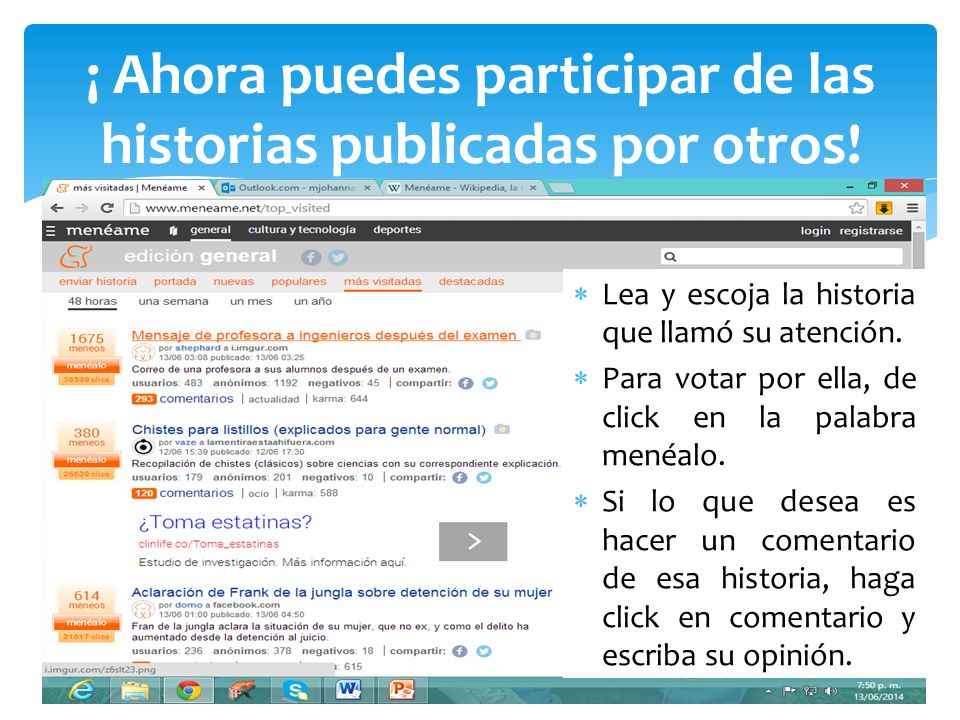Open File Explorer from the taskbar
Image resolution: width=960 pixels, height=720 pixels.
point(135,691)
